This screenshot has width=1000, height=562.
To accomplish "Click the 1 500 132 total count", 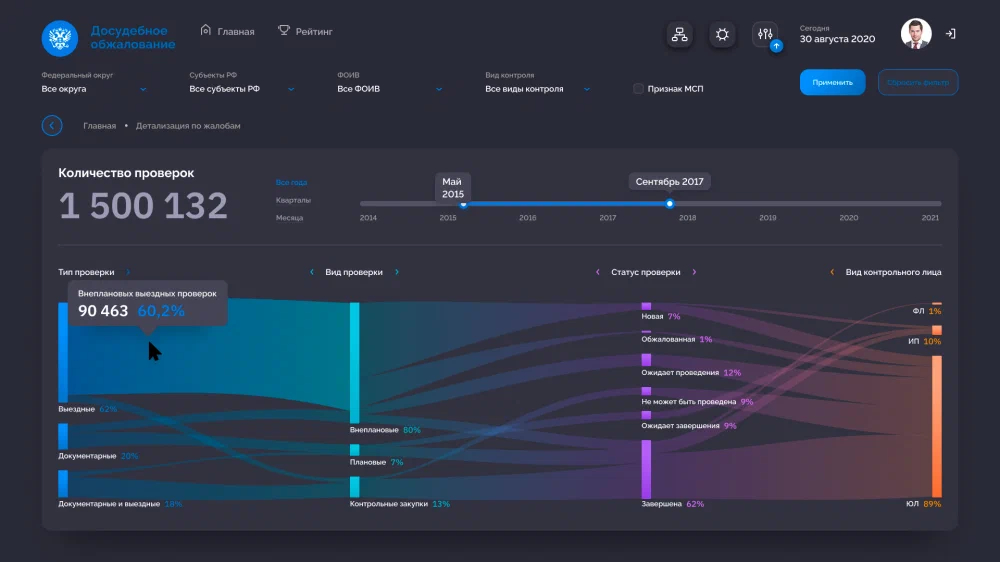I will click(x=143, y=205).
